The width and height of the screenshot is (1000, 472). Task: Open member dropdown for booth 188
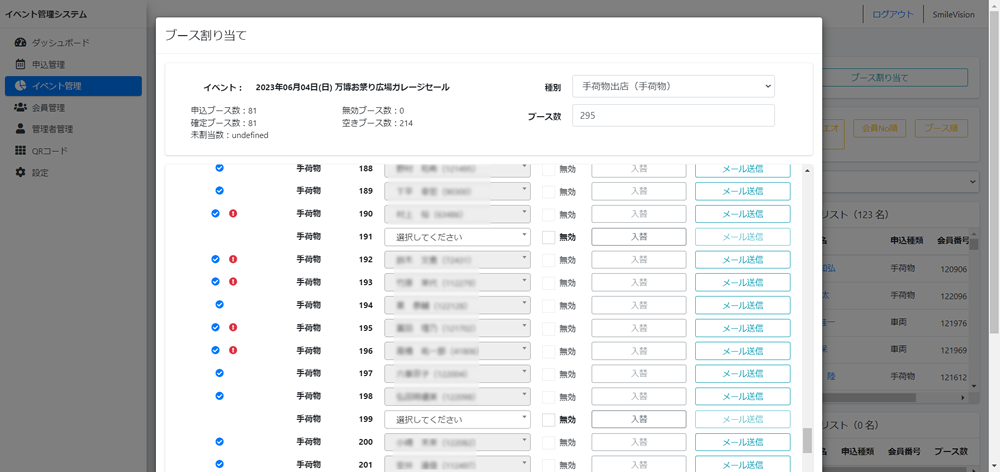coord(457,169)
